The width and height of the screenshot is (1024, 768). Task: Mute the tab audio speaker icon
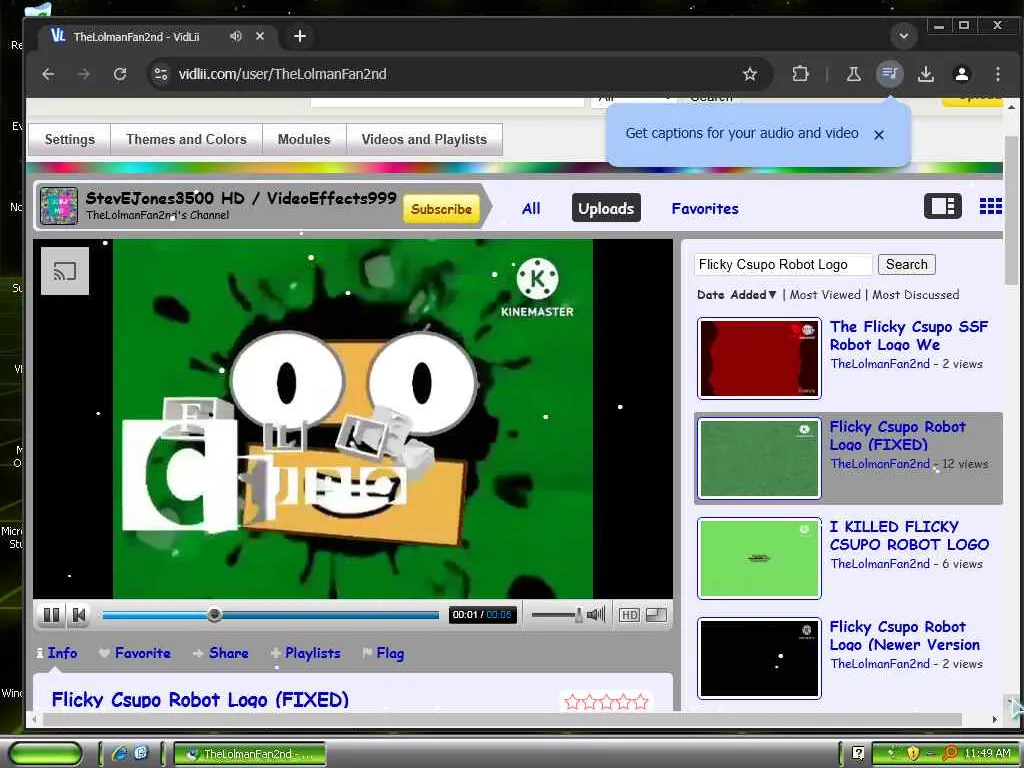[236, 36]
